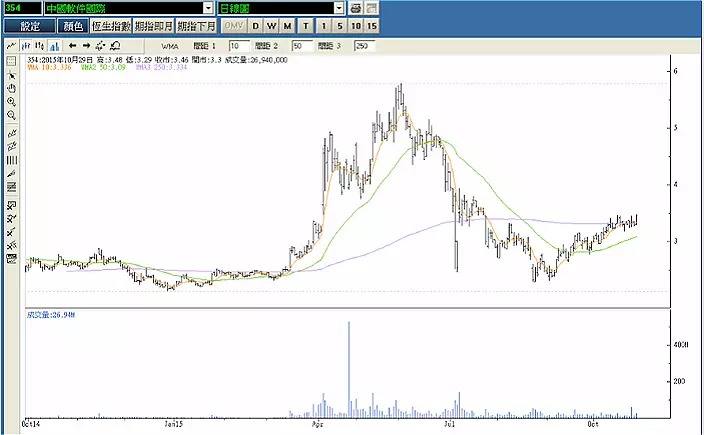Open the stock name dropdown
Viewport: 704px width, 435px height.
click(208, 8)
